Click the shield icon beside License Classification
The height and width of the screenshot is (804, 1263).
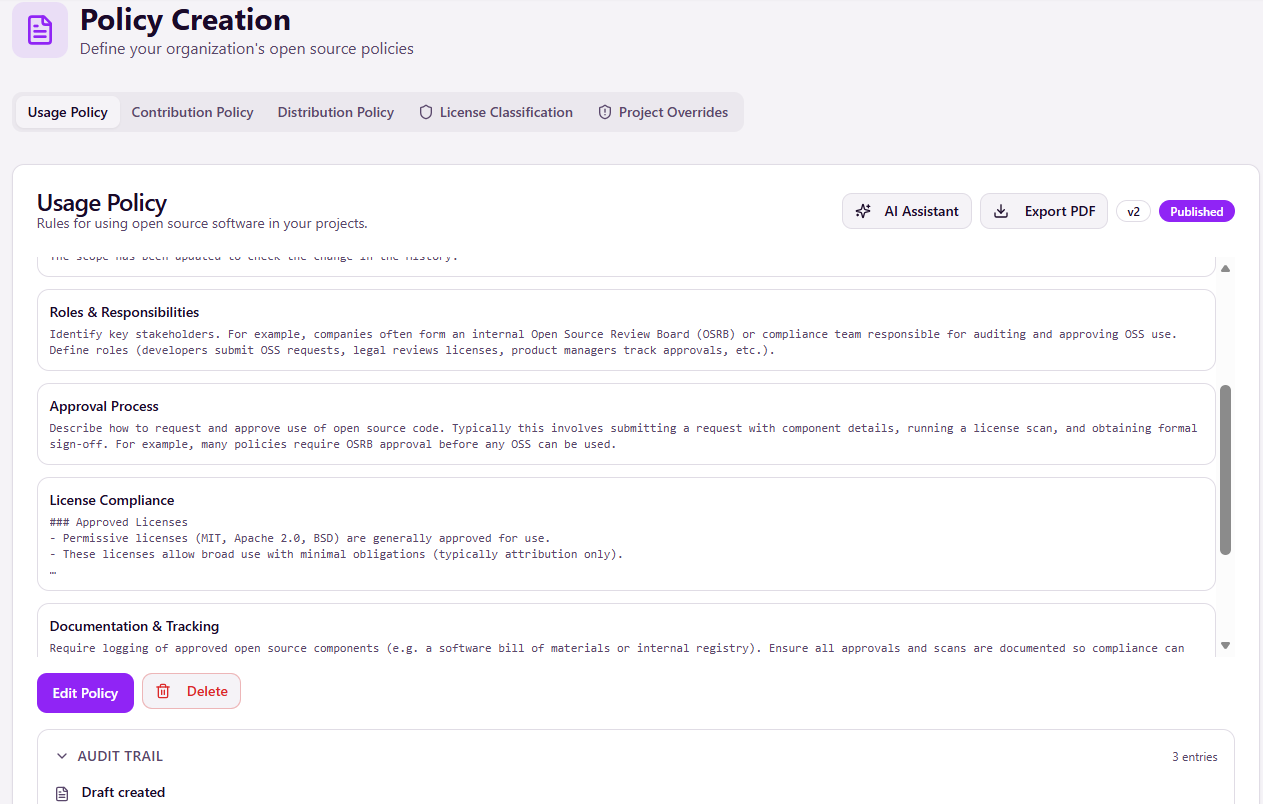pos(426,112)
